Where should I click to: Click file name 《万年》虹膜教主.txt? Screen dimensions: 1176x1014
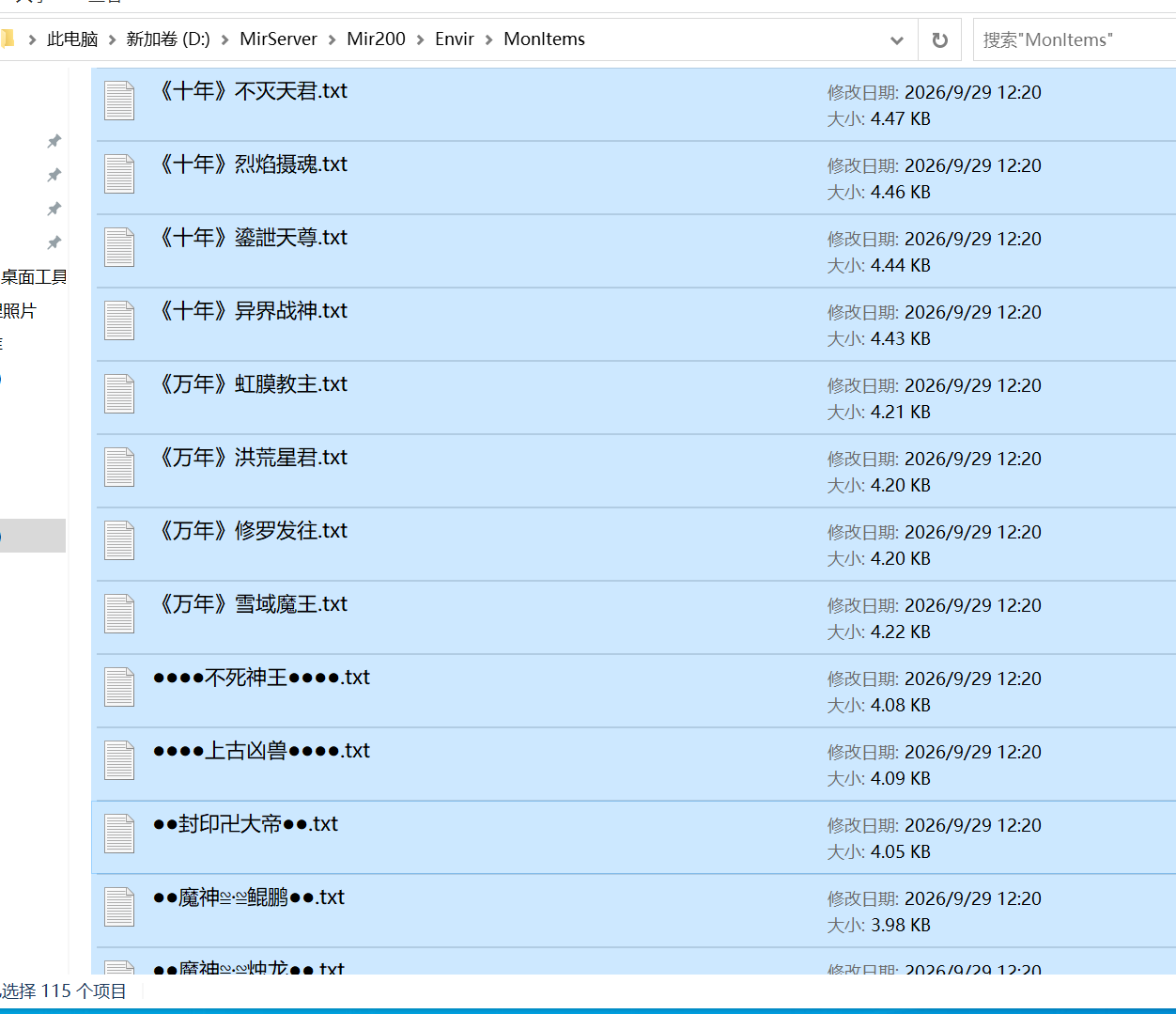[x=251, y=384]
